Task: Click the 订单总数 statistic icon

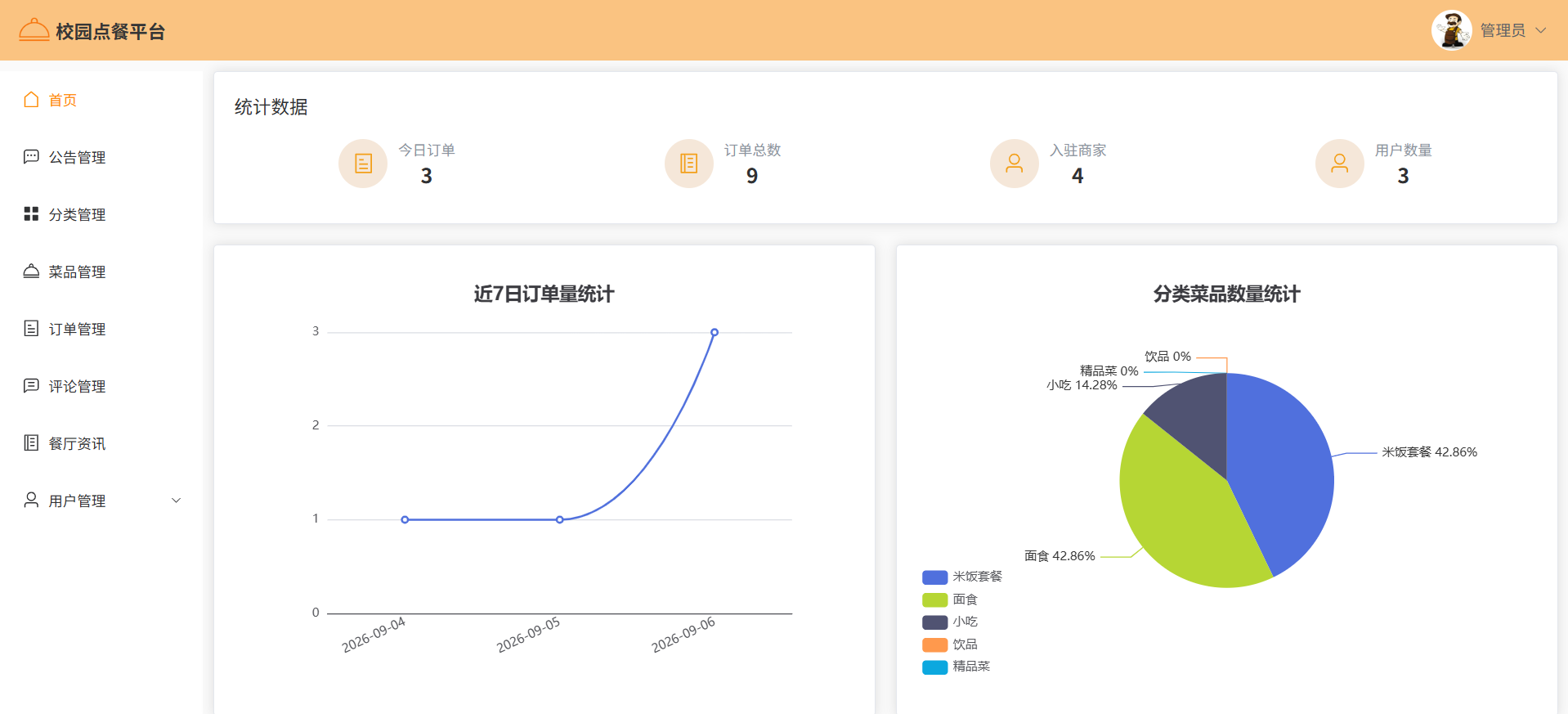Action: pos(689,164)
